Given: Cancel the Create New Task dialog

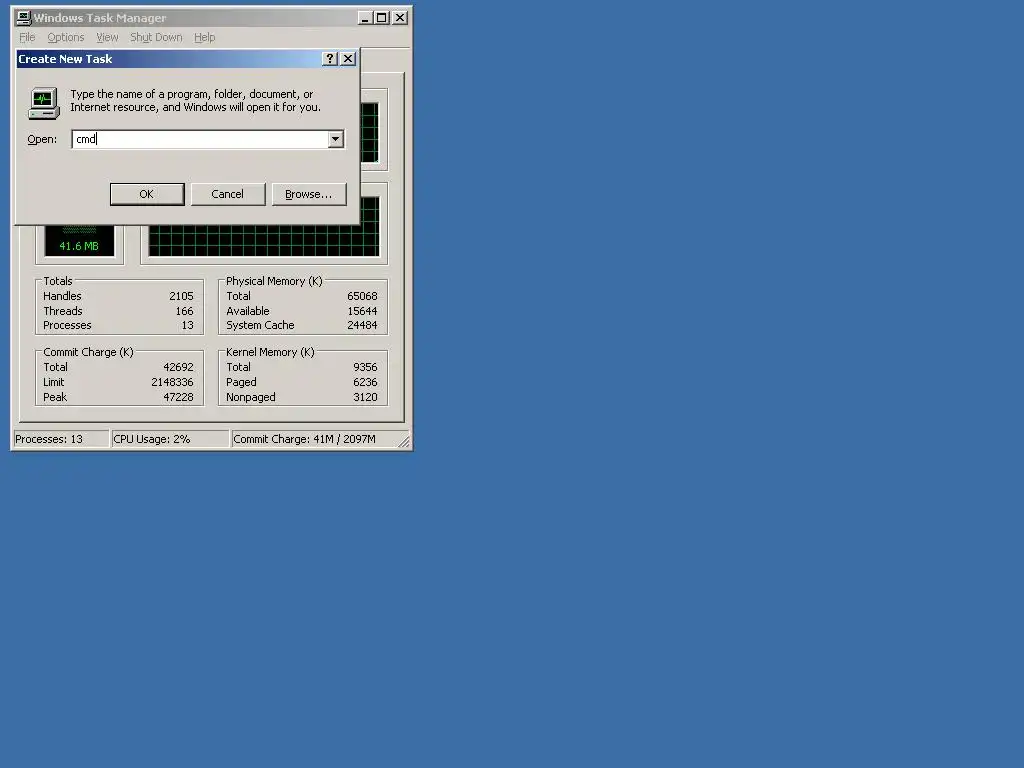Looking at the screenshot, I should [228, 194].
